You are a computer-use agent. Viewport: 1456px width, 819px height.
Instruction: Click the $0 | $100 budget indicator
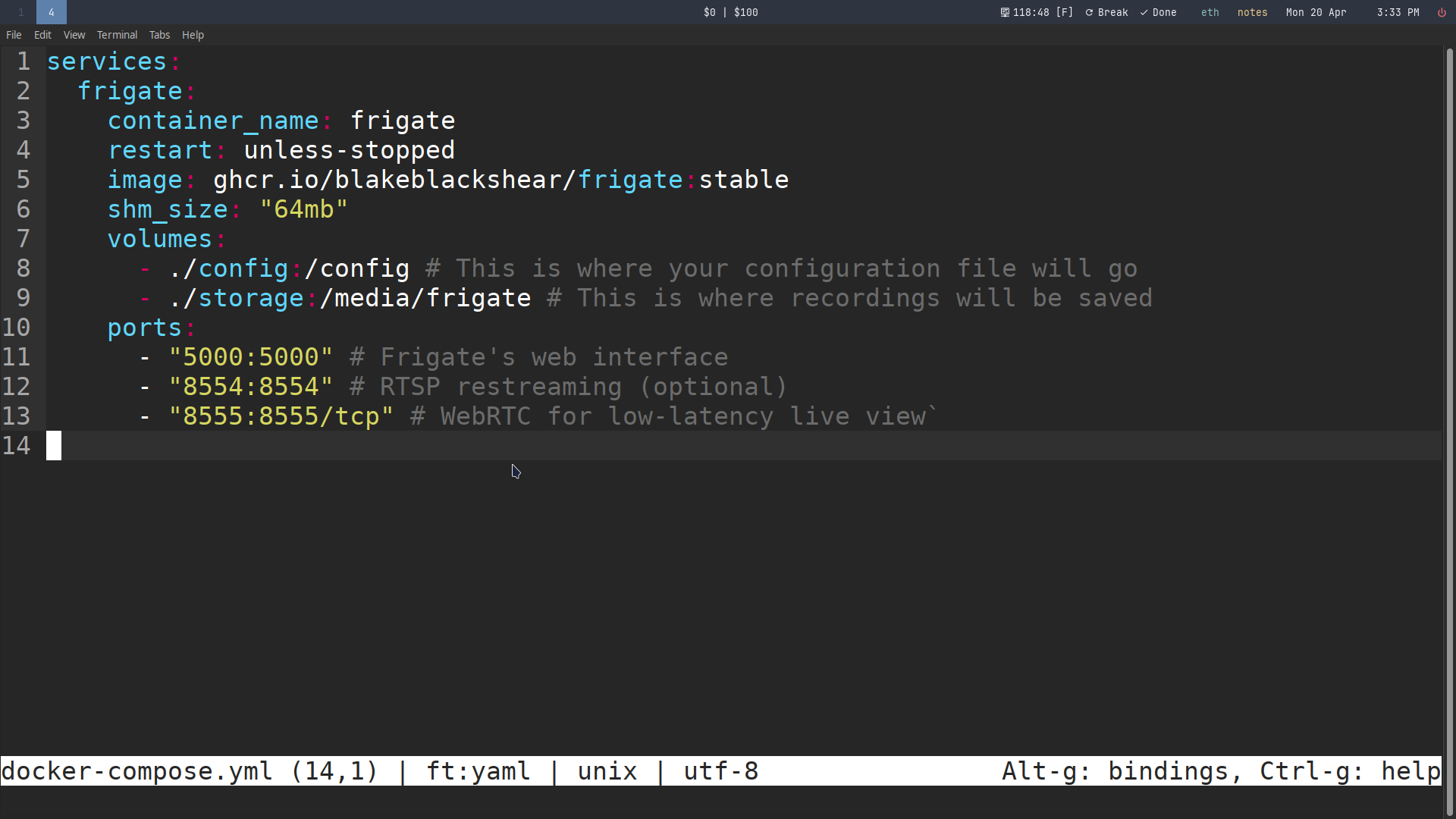pos(730,12)
